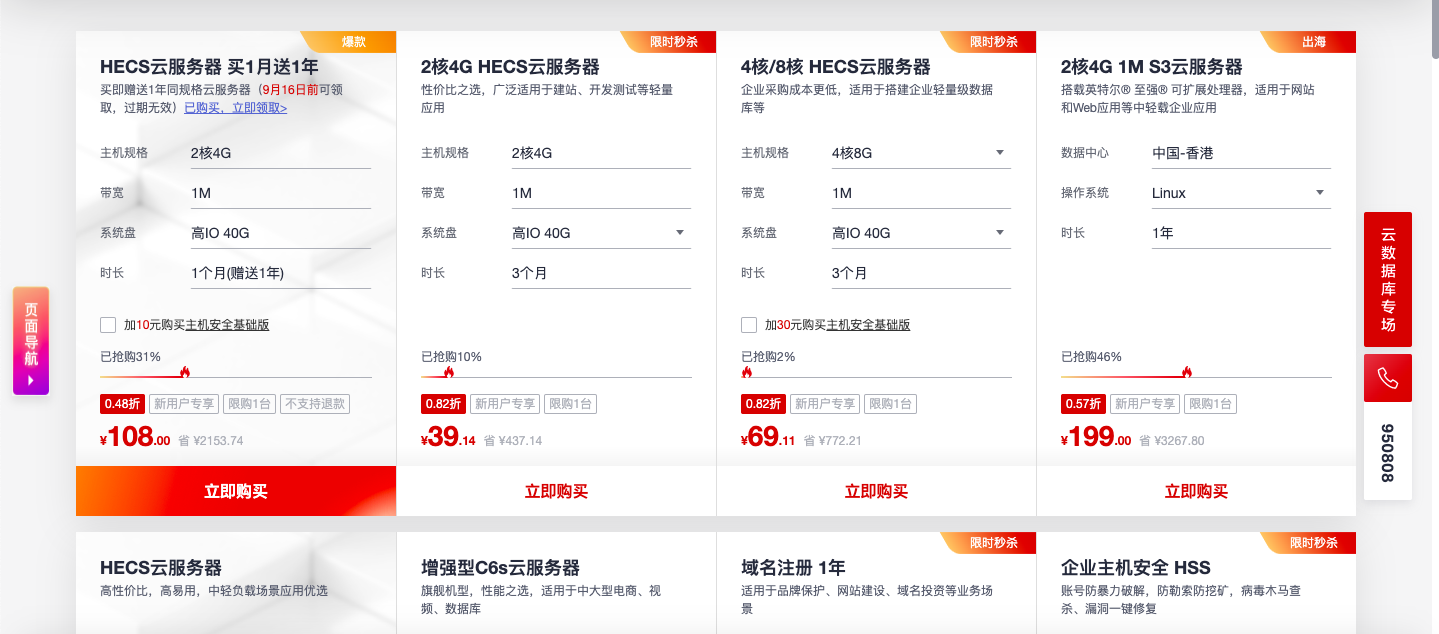Viewport: 1439px width, 634px height.
Task: Click the 已抢购10% progress bar
Action: (556, 377)
